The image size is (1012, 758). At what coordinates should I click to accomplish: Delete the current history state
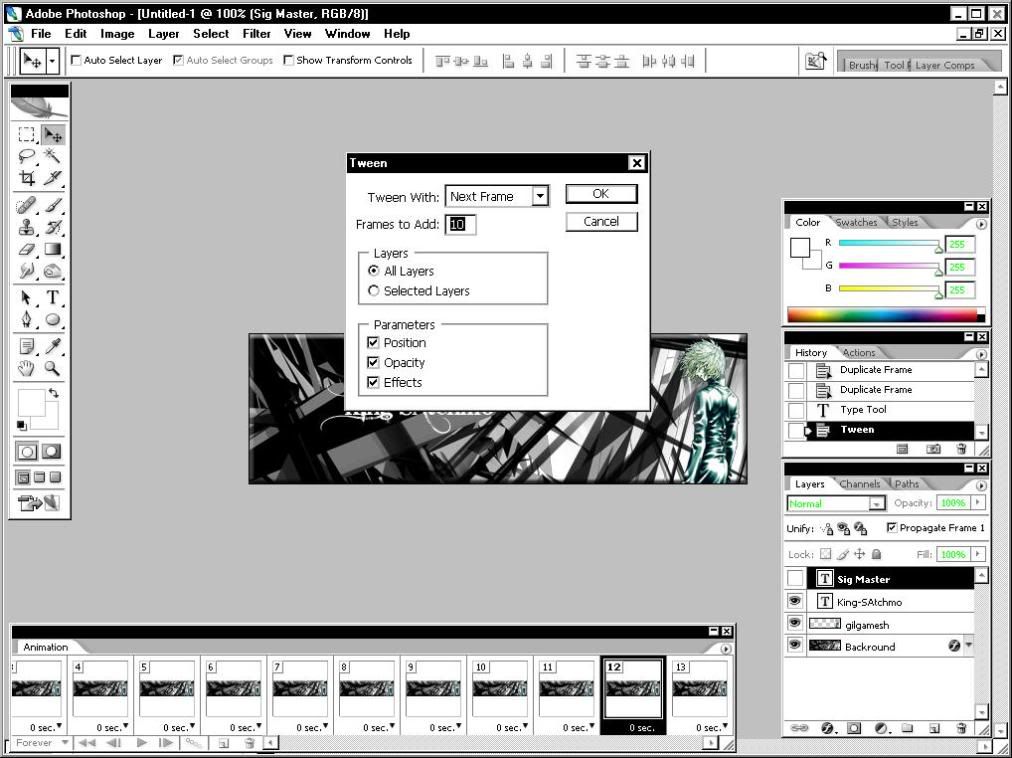pos(961,449)
